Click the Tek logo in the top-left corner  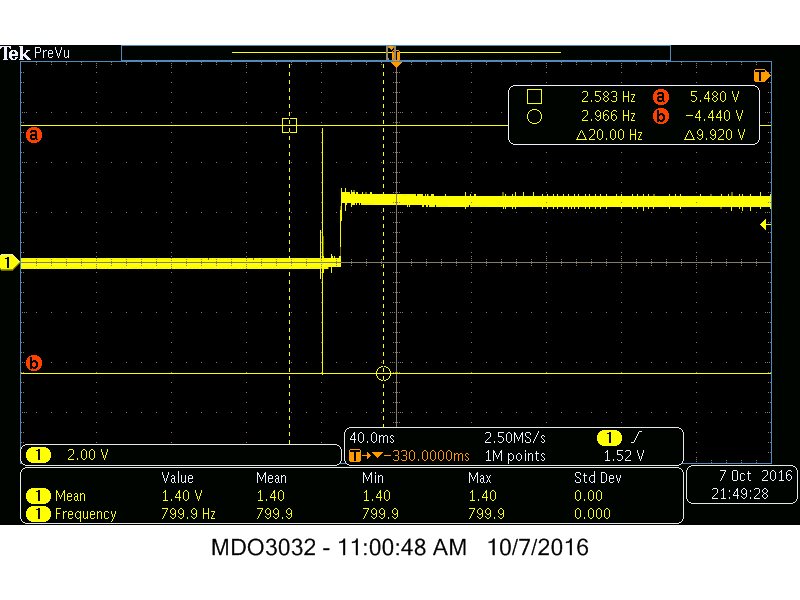coord(18,51)
